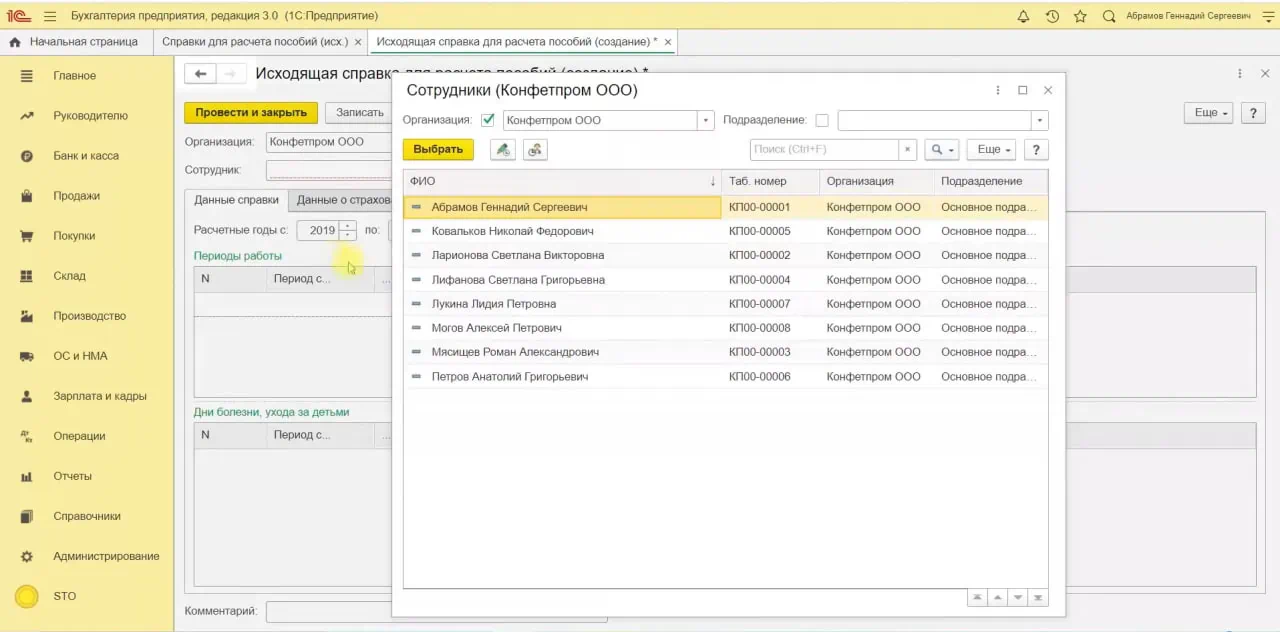1280x632 pixels.
Task: Switch to Справки для расчета пособий tab
Action: coord(255,42)
